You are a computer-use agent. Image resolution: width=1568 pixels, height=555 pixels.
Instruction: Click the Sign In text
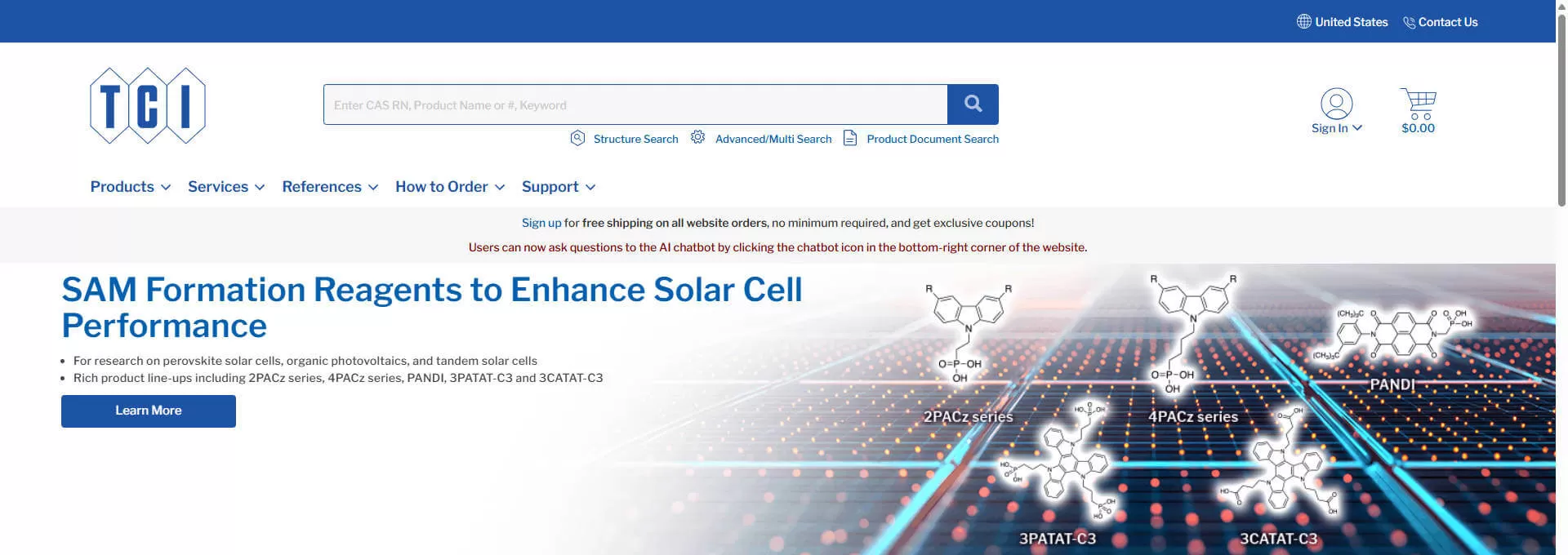(x=1330, y=128)
